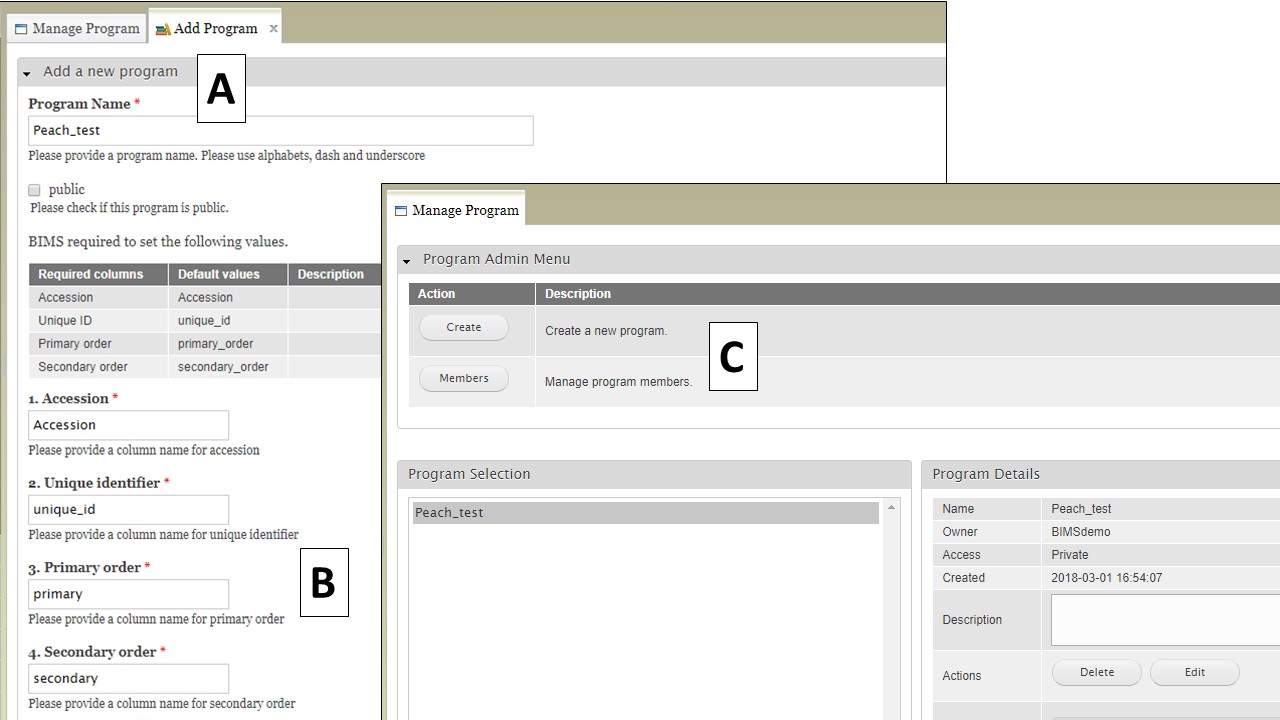Close the Add Program tab
The width and height of the screenshot is (1280, 720).
tap(273, 28)
